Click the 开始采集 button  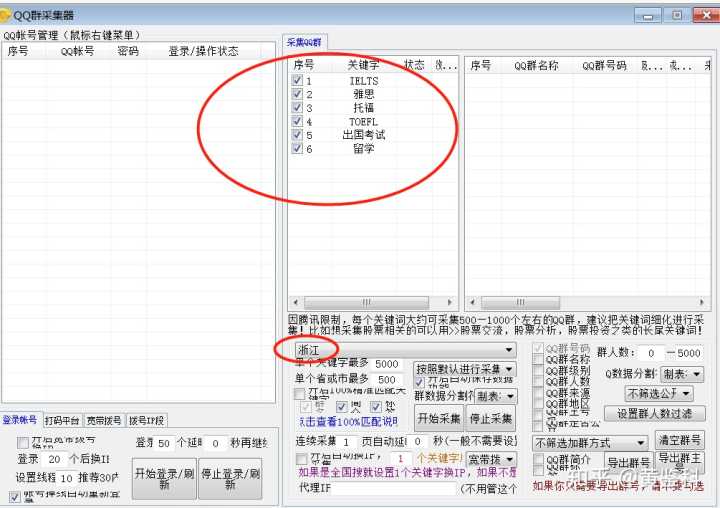click(x=439, y=418)
